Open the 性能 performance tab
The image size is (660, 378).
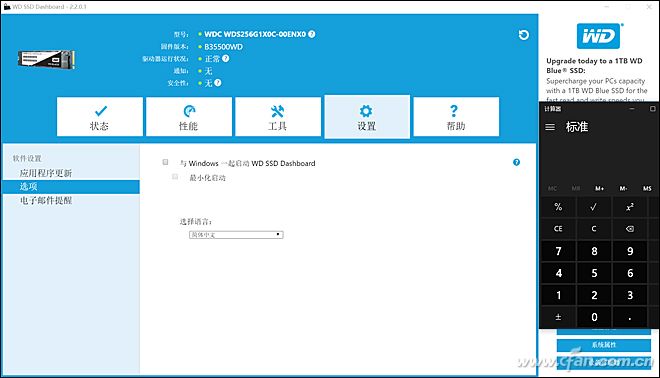pos(189,117)
